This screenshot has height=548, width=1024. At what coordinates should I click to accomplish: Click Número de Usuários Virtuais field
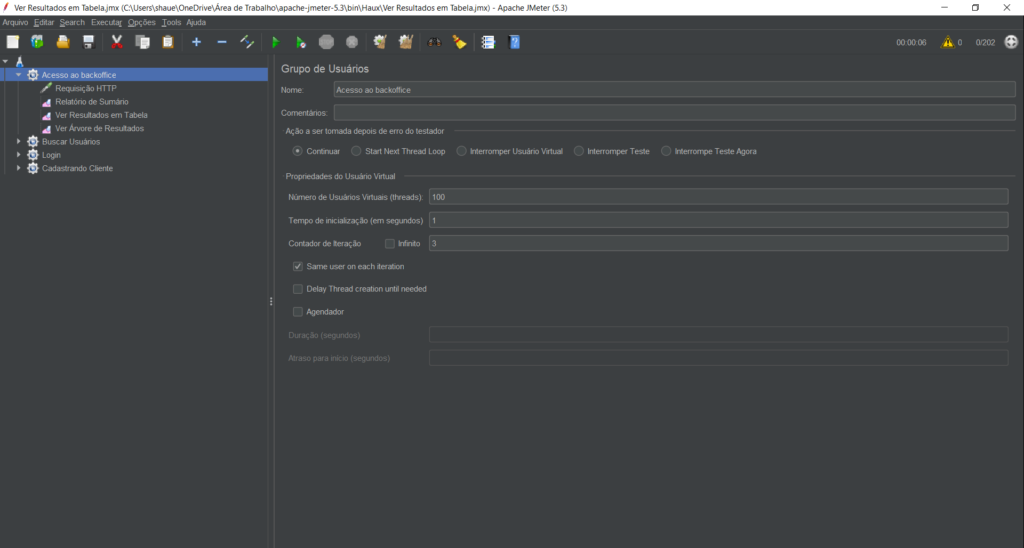tap(718, 197)
